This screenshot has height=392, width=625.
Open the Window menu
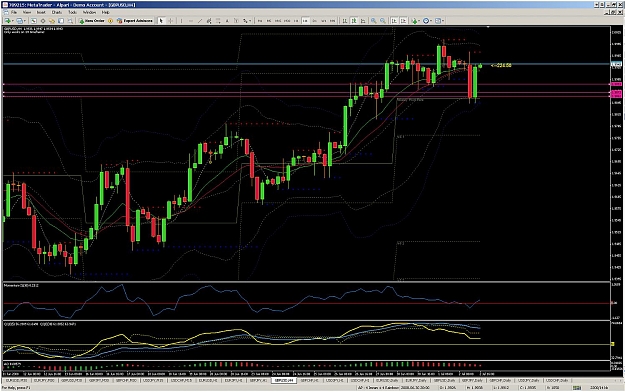[x=89, y=12]
